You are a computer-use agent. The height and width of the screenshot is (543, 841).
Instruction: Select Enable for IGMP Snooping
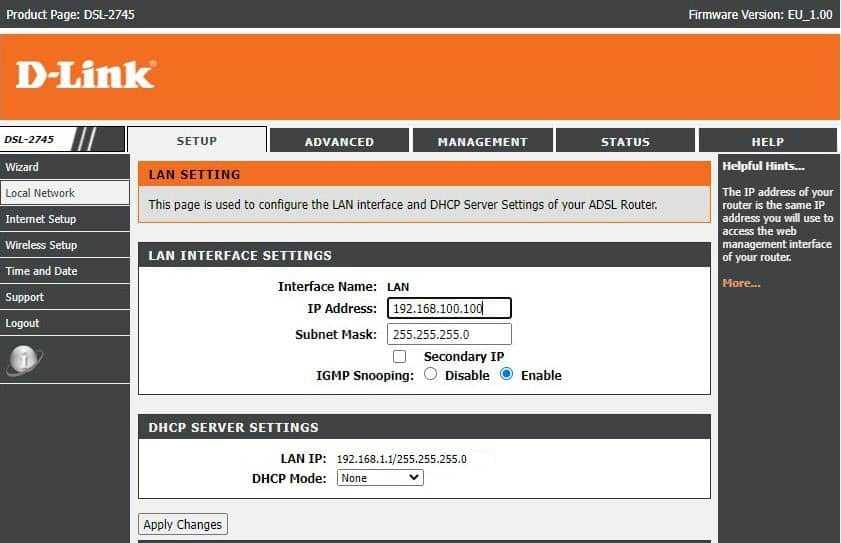point(506,374)
